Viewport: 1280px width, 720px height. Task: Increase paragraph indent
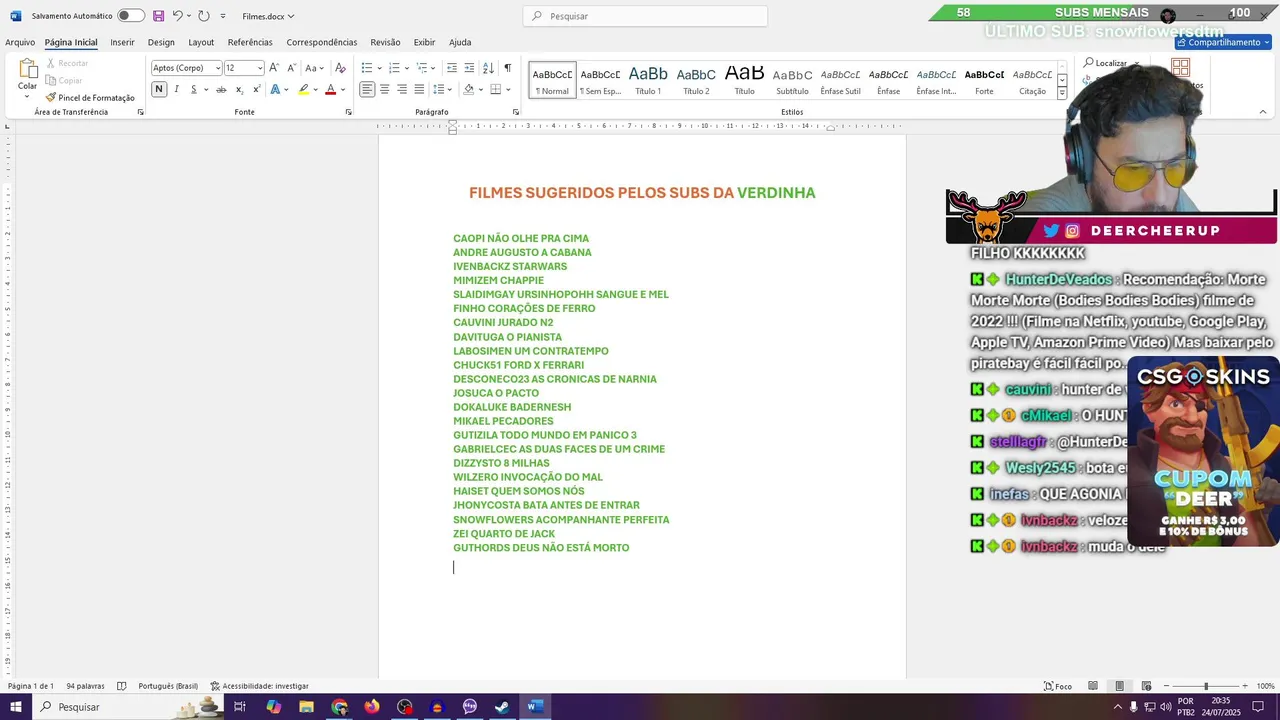coord(469,68)
